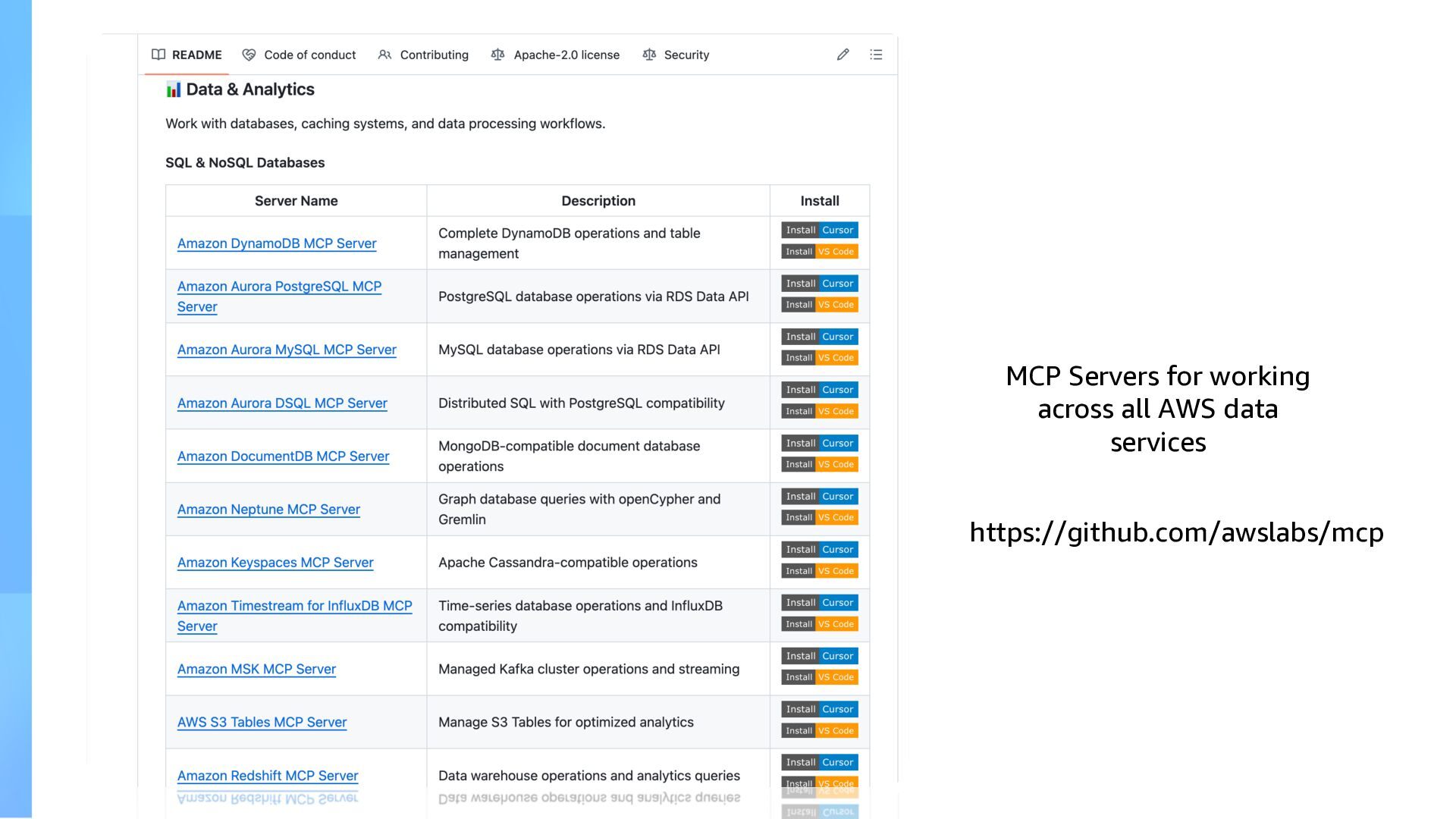
Task: Install Keyspaces server in Cursor badge
Action: 820,550
